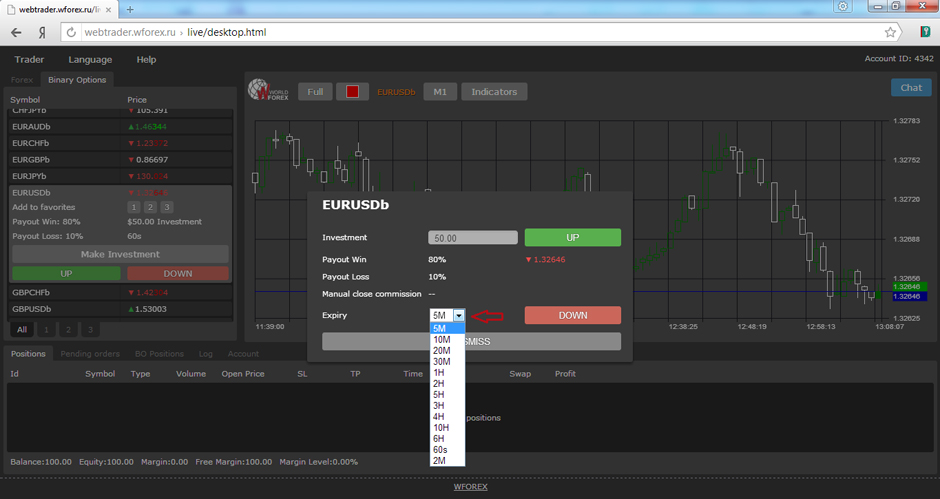Open the Indicators button
Image resolution: width=940 pixels, height=499 pixels.
click(x=494, y=92)
